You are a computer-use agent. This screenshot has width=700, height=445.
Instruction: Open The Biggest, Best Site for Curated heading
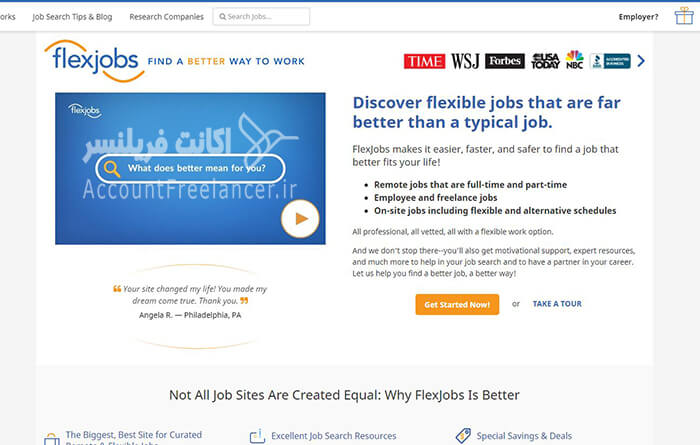(134, 435)
